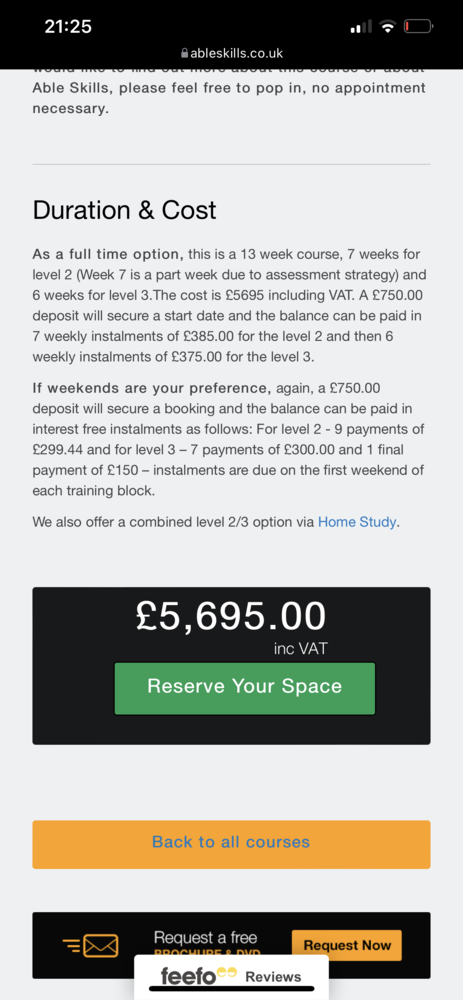Open the Home Study link

(x=357, y=522)
